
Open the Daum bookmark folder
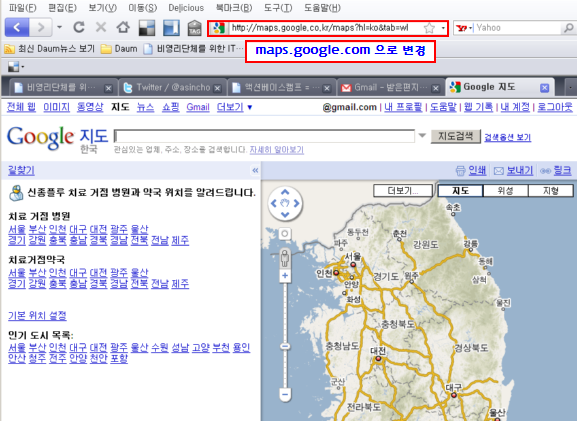(119, 49)
